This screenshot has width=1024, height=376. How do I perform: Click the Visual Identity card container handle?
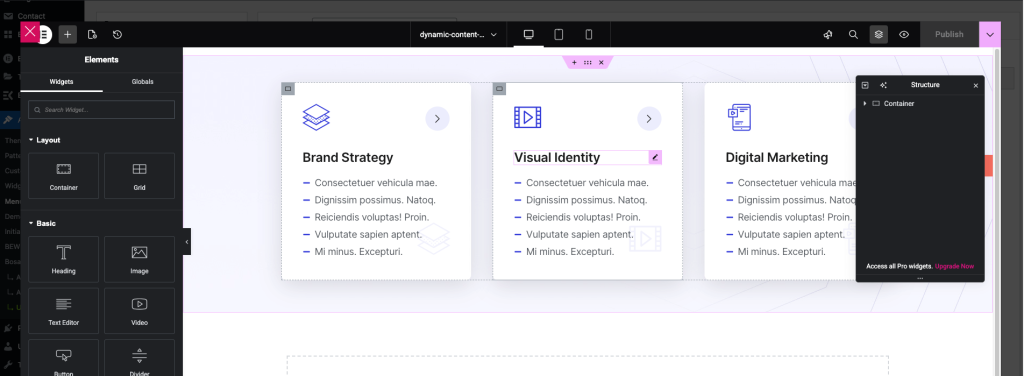point(500,89)
